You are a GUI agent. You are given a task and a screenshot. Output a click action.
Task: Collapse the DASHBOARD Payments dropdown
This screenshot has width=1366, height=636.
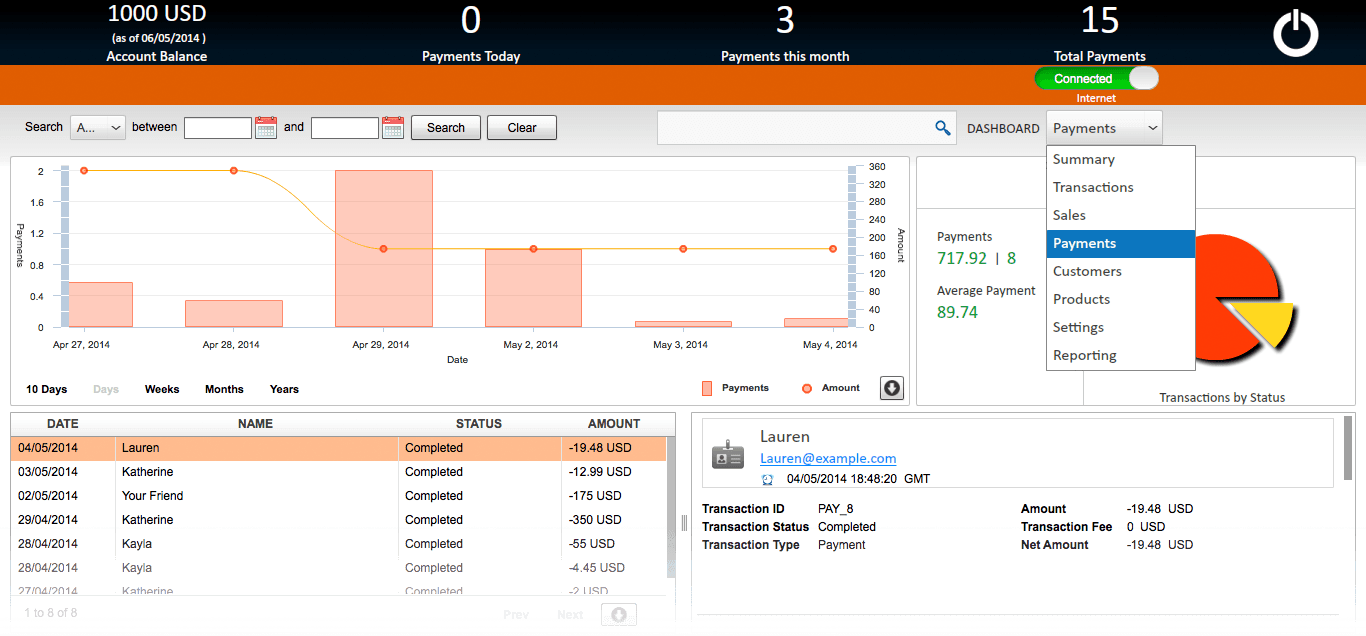(x=1104, y=128)
